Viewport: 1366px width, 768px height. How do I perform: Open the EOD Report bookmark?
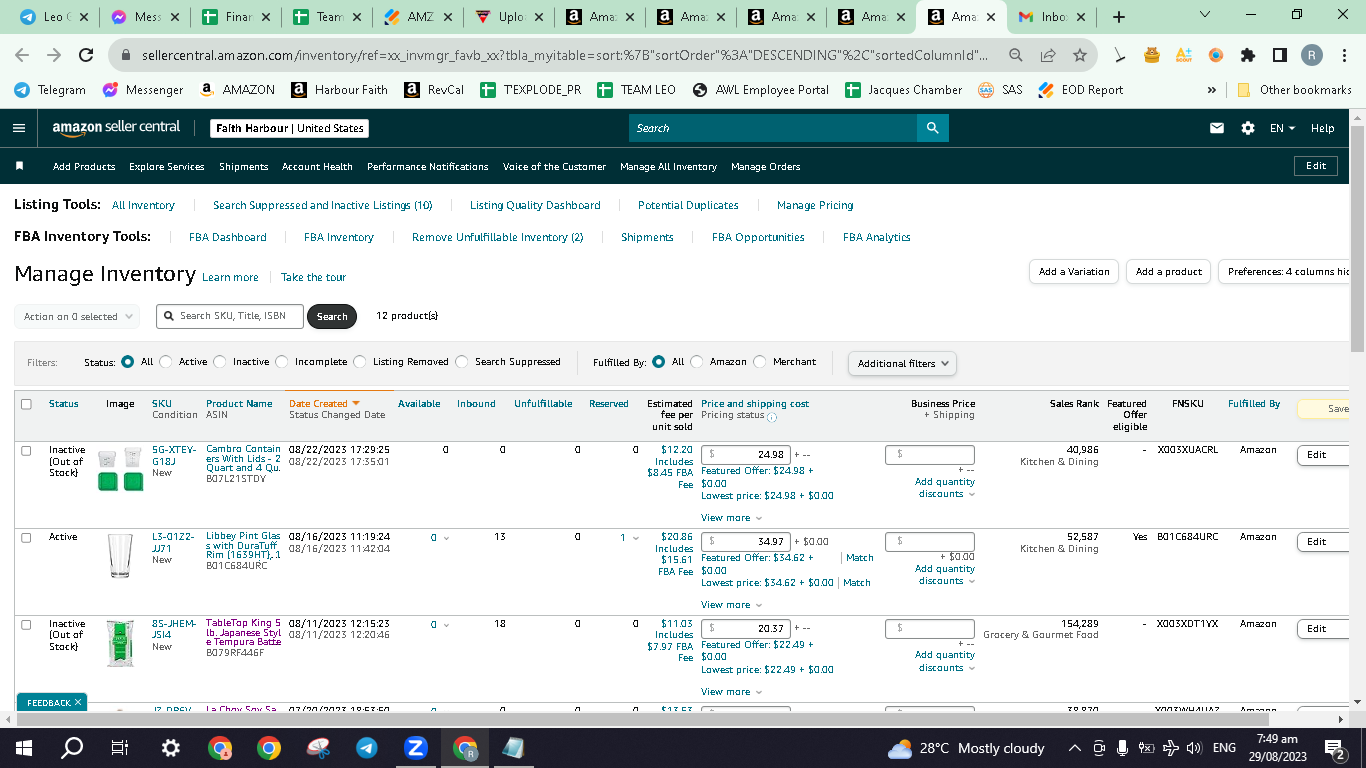click(1080, 89)
